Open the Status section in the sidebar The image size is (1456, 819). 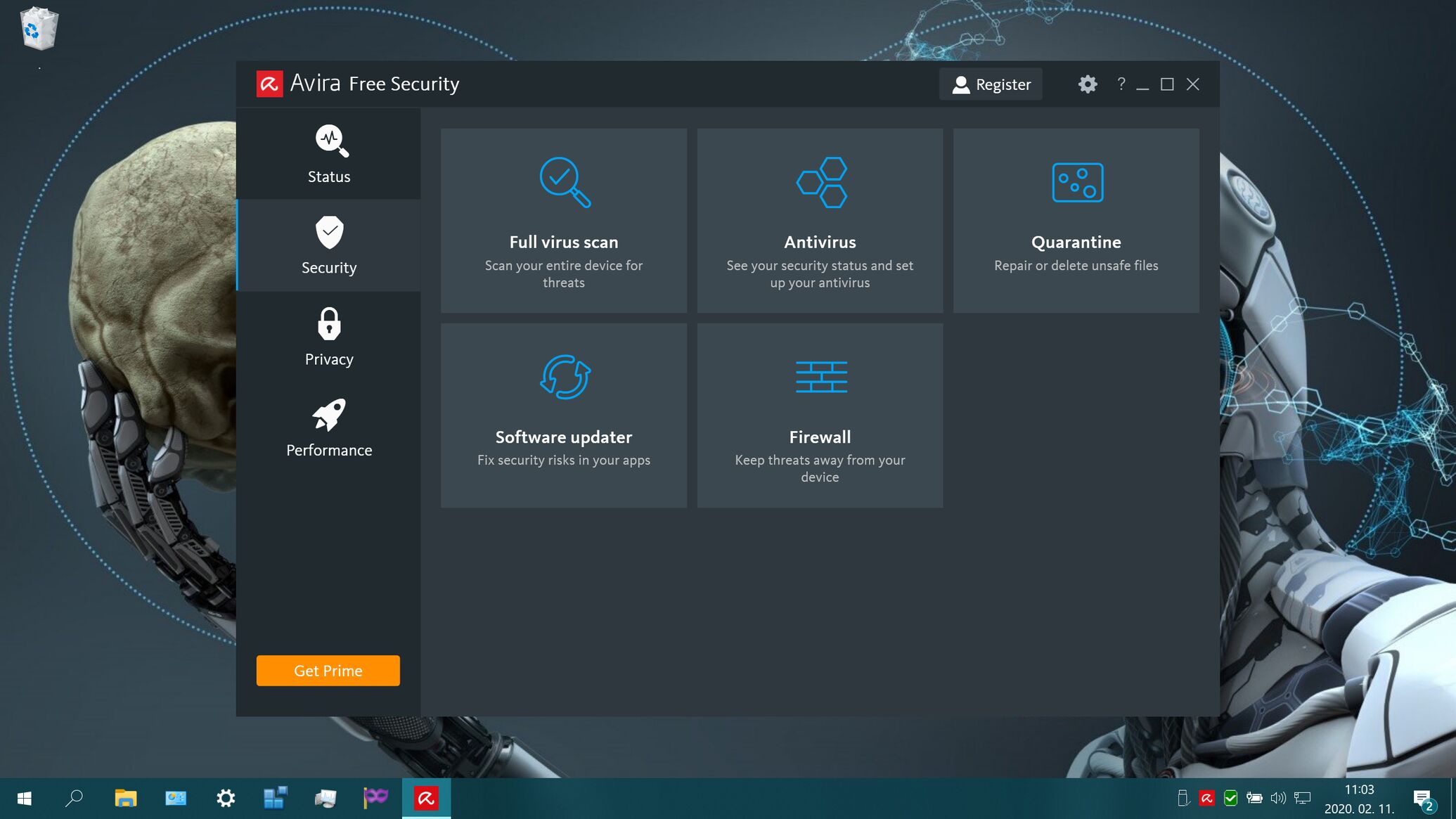pos(329,154)
